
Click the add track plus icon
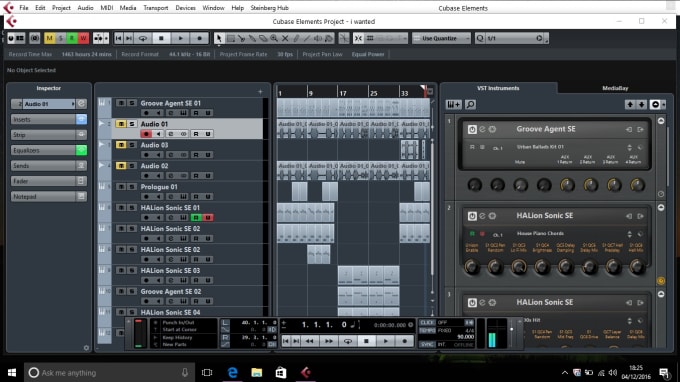coord(260,91)
